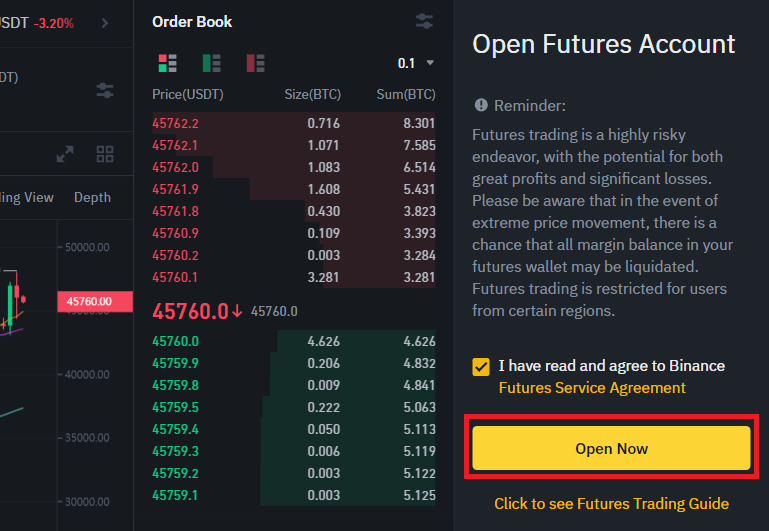The height and width of the screenshot is (531, 769).
Task: Switch to the Depth chart tab
Action: [x=92, y=198]
